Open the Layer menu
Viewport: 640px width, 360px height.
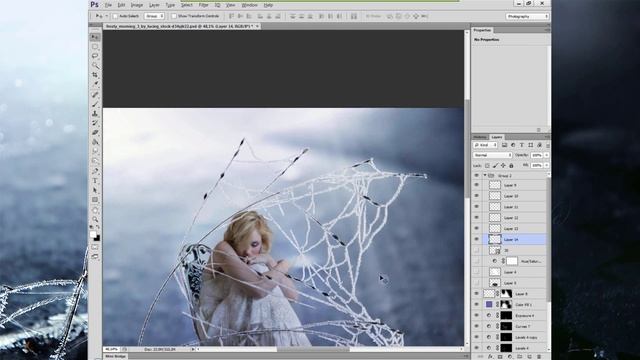tap(154, 5)
